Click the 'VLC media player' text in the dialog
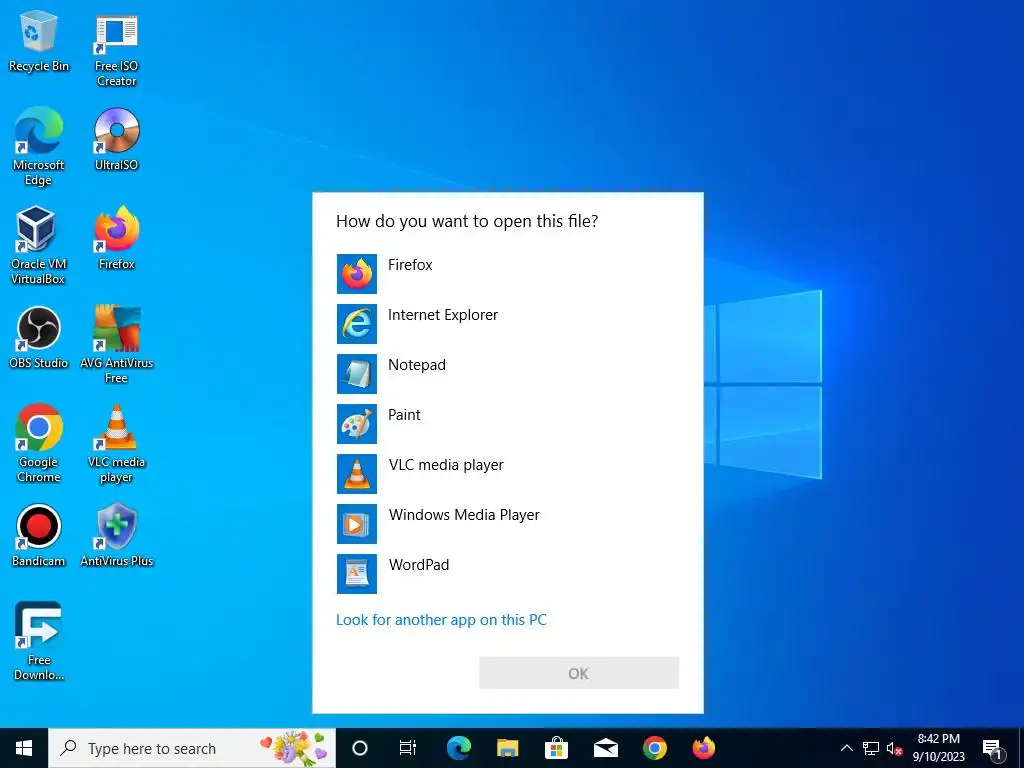The width and height of the screenshot is (1024, 768). tap(446, 465)
